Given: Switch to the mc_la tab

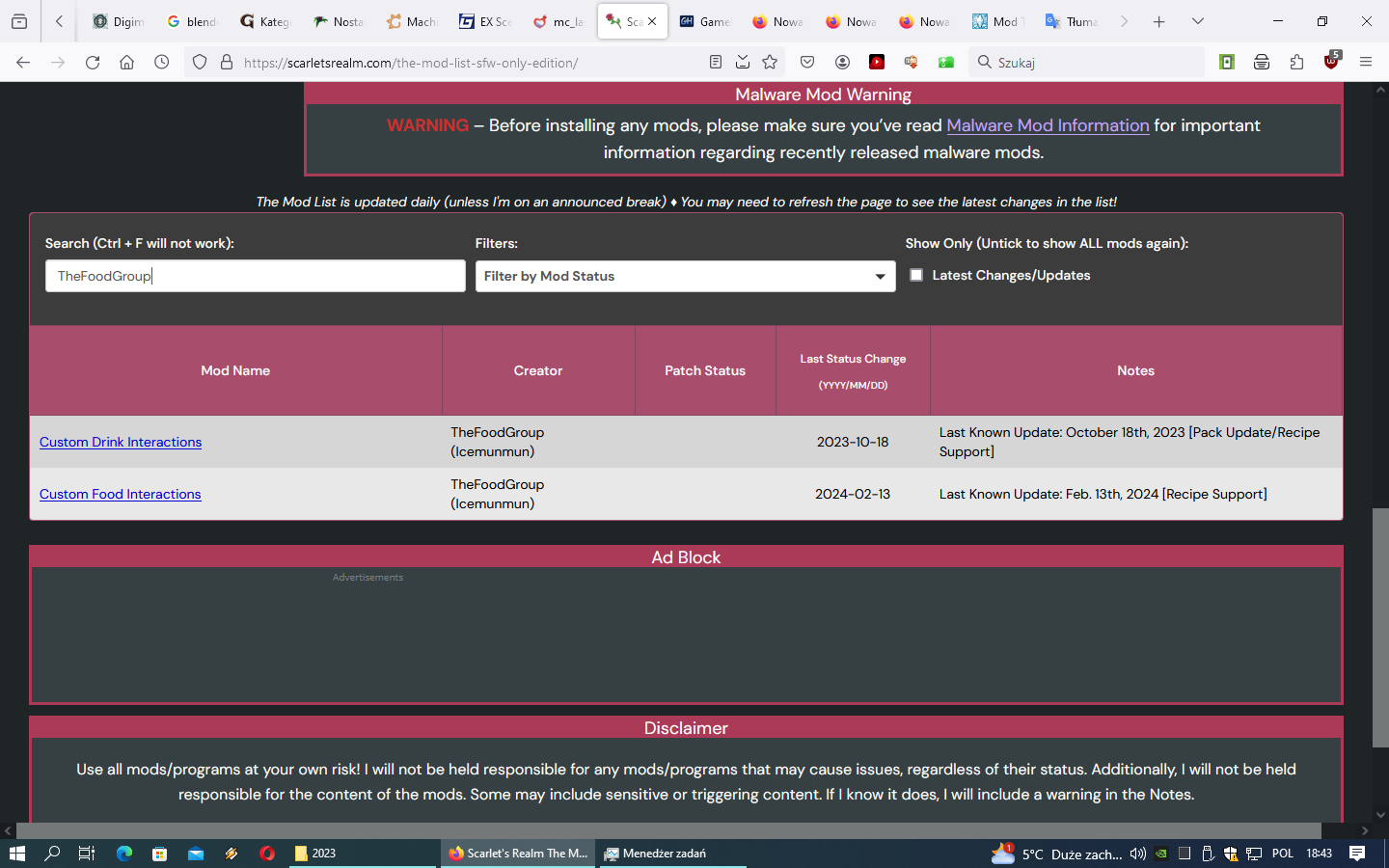Looking at the screenshot, I should [558, 21].
